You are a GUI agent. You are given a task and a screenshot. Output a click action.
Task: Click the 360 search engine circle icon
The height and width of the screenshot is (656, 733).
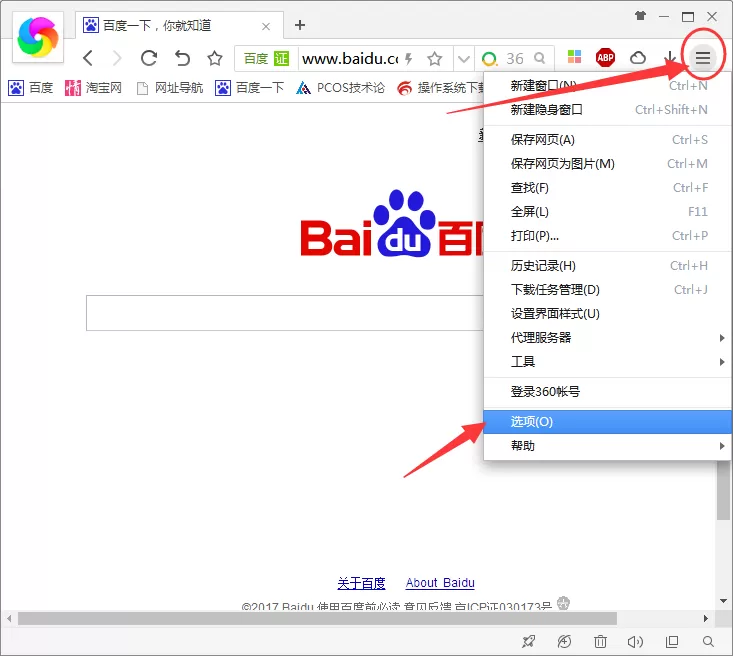(489, 58)
